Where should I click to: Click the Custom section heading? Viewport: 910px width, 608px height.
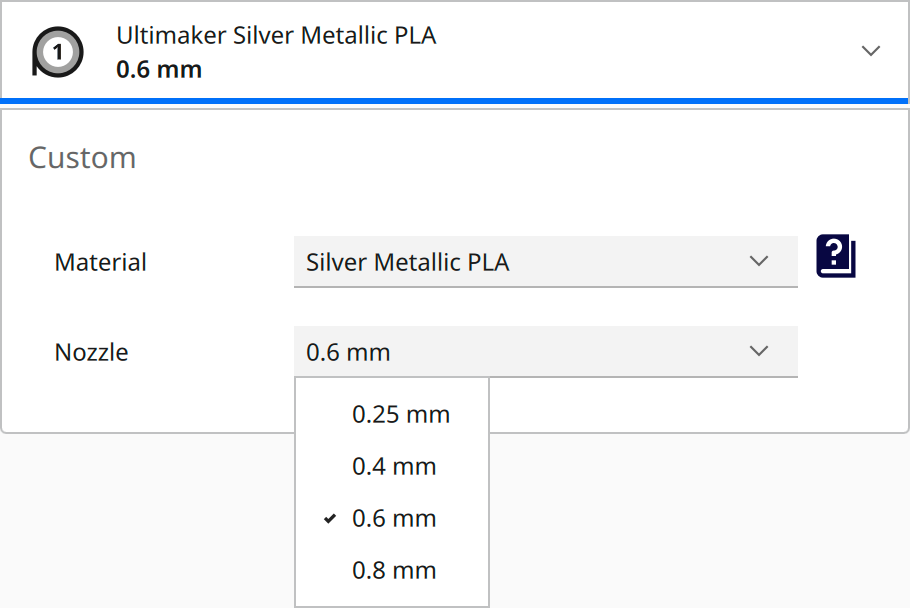tap(83, 157)
